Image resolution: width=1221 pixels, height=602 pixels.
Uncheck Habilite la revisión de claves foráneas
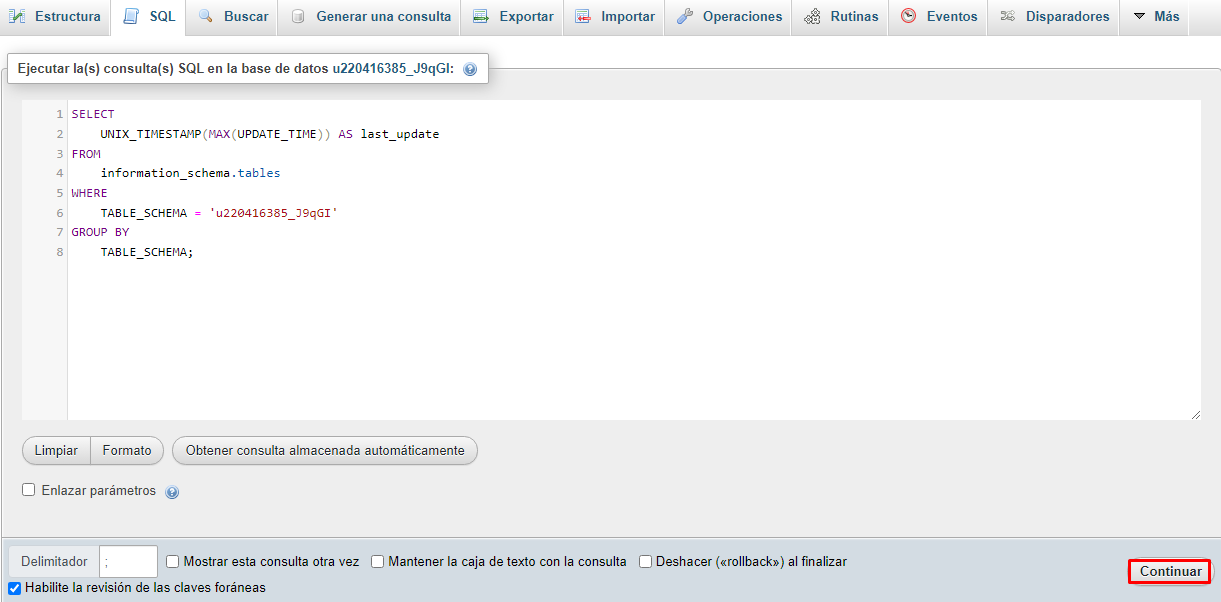point(14,588)
